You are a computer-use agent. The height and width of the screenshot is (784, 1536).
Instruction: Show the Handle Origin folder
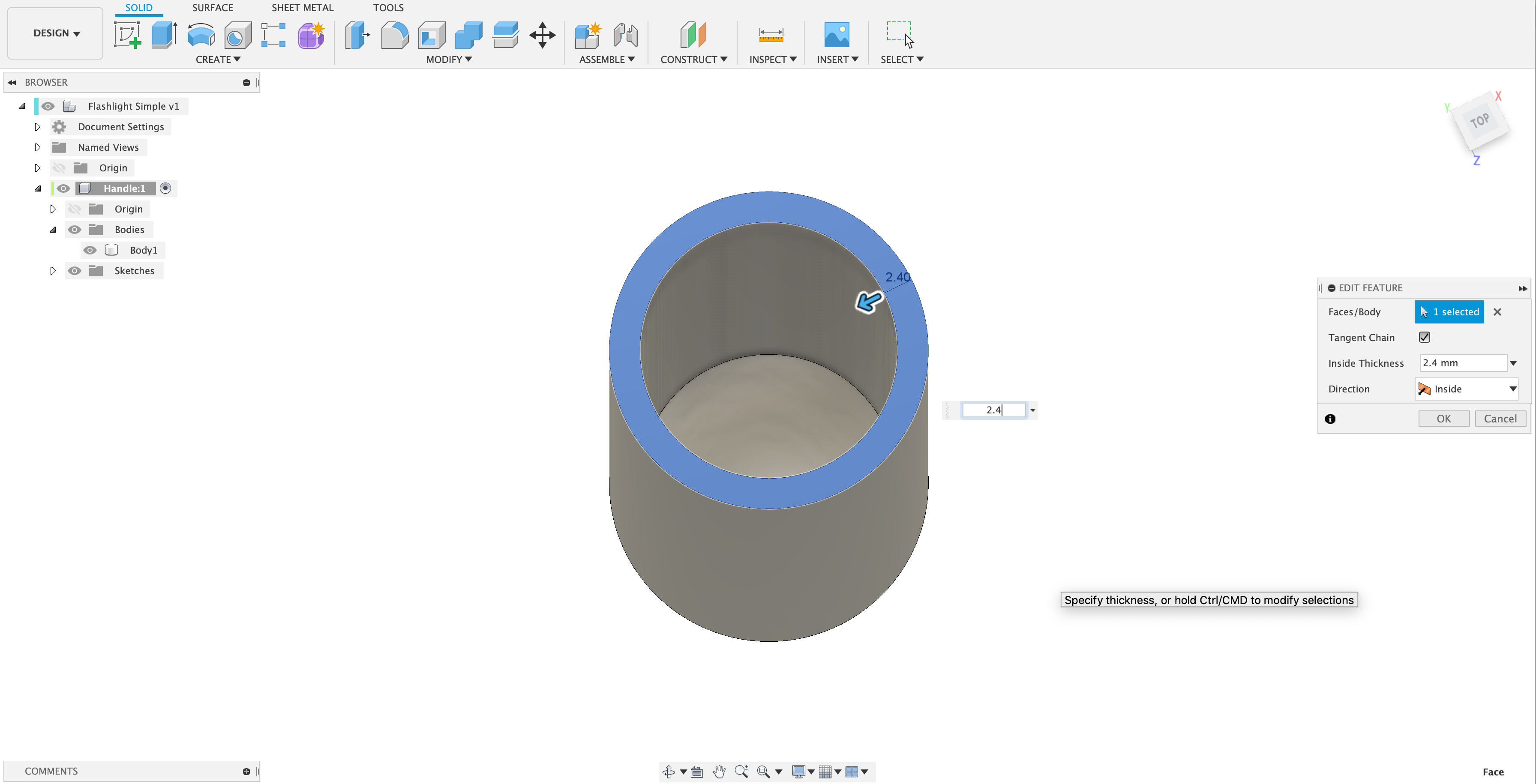pos(75,209)
